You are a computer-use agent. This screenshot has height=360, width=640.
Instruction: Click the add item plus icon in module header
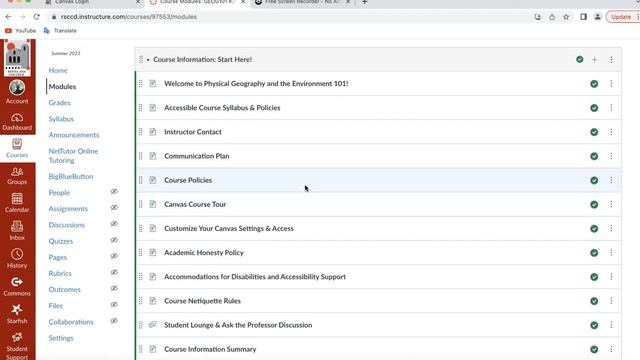pos(594,60)
